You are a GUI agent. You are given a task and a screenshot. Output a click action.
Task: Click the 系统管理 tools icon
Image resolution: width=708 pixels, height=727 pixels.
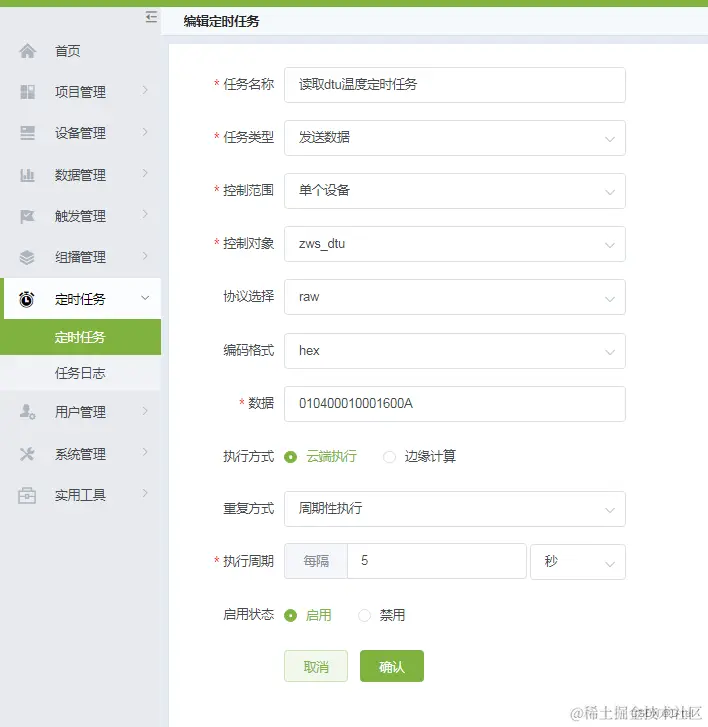(27, 453)
